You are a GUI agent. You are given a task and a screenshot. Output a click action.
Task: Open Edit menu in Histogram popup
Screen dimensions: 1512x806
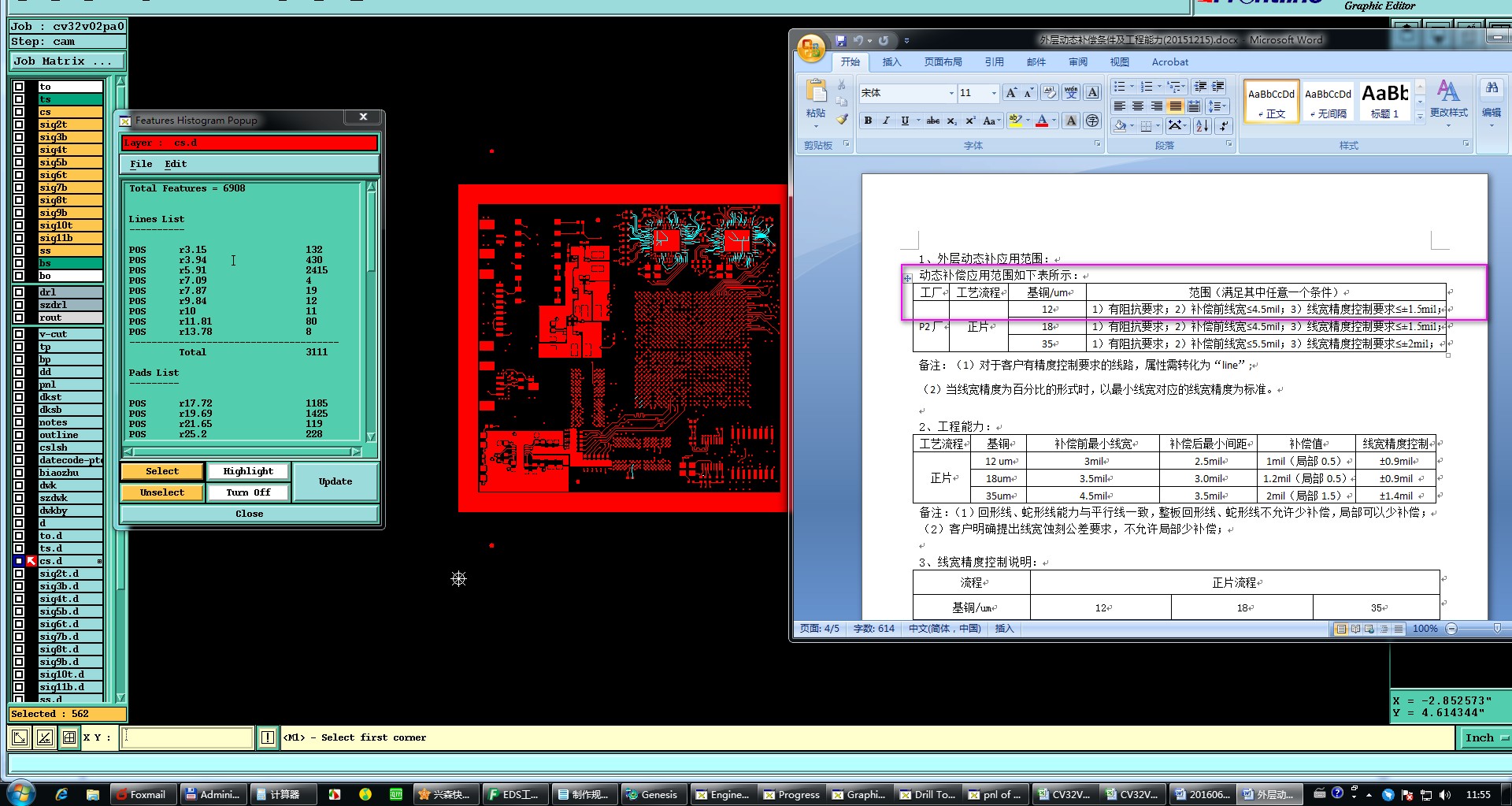[176, 164]
